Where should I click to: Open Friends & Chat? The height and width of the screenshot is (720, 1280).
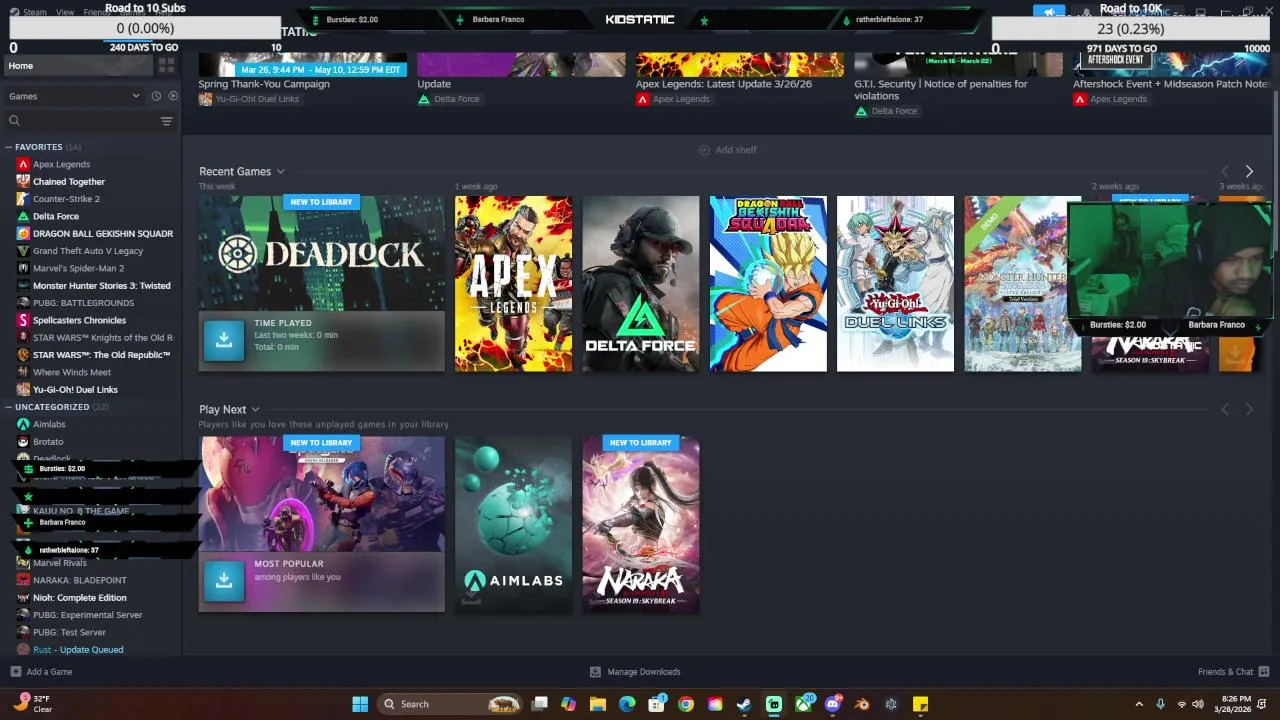point(1233,672)
